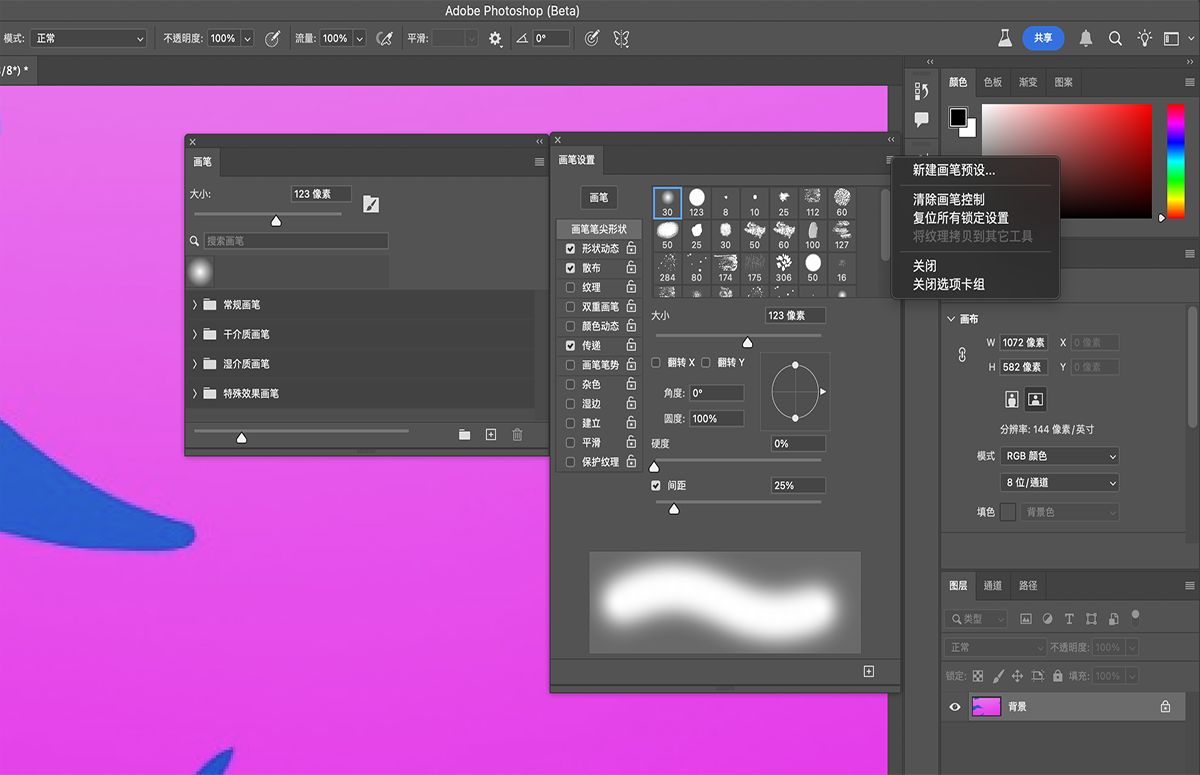Enable the 翻转 X checkbox

pos(655,363)
